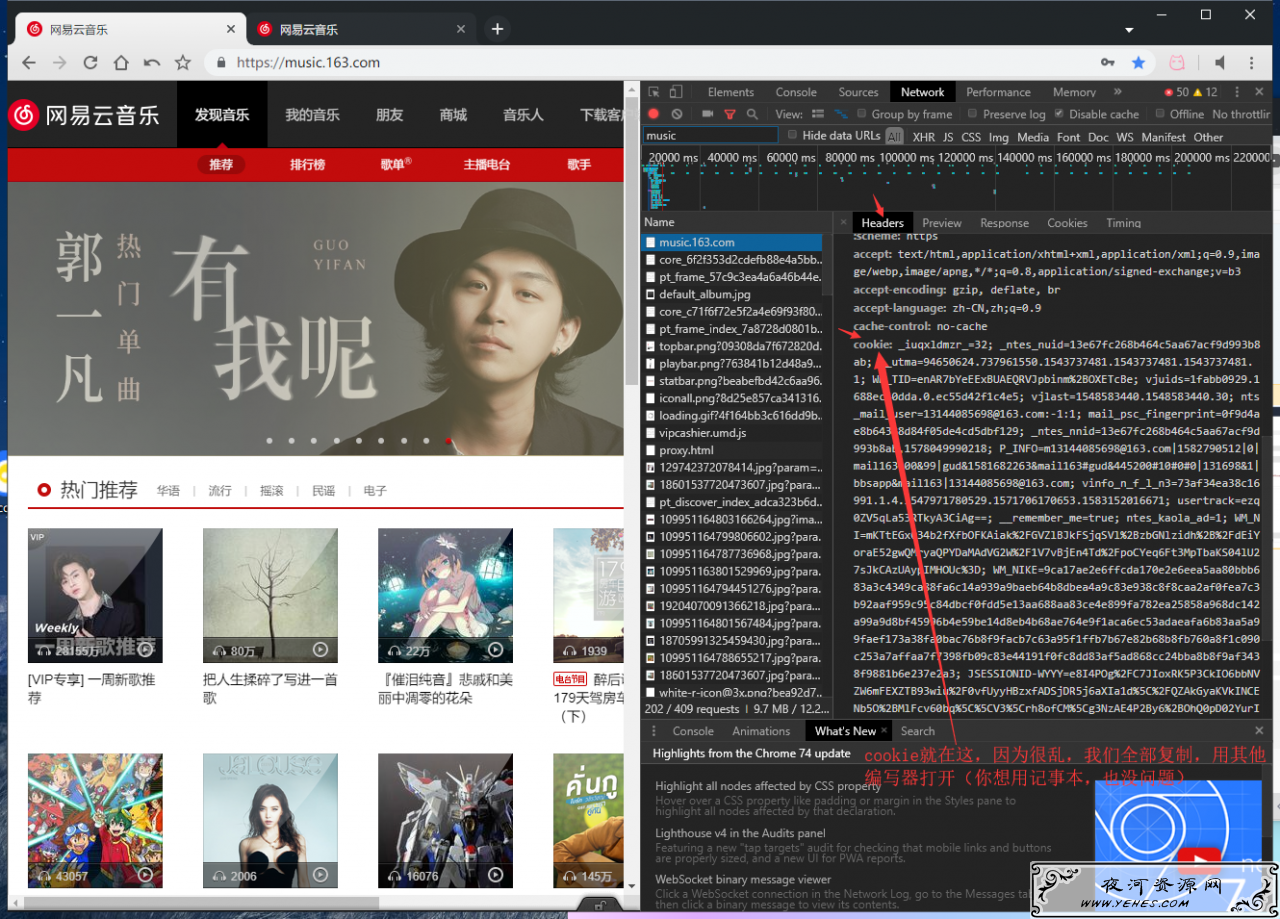Viewport: 1280px width, 919px height.
Task: Open a new browser tab with plus button
Action: pos(497,29)
